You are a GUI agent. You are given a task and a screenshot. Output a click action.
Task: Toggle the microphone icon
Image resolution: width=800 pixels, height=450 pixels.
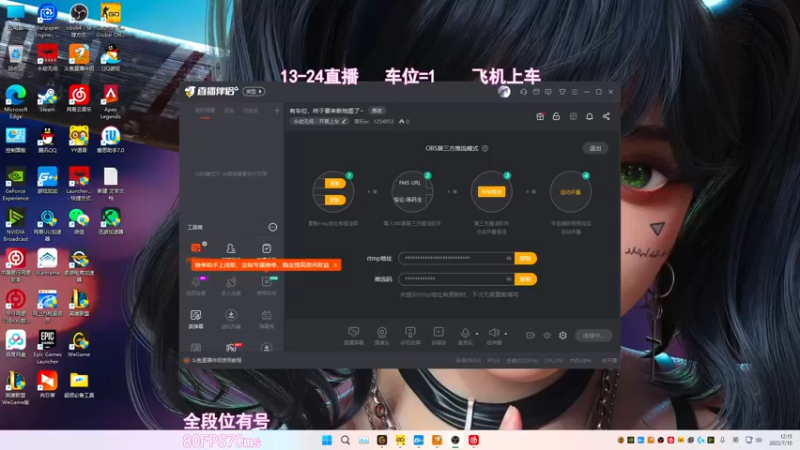point(465,333)
